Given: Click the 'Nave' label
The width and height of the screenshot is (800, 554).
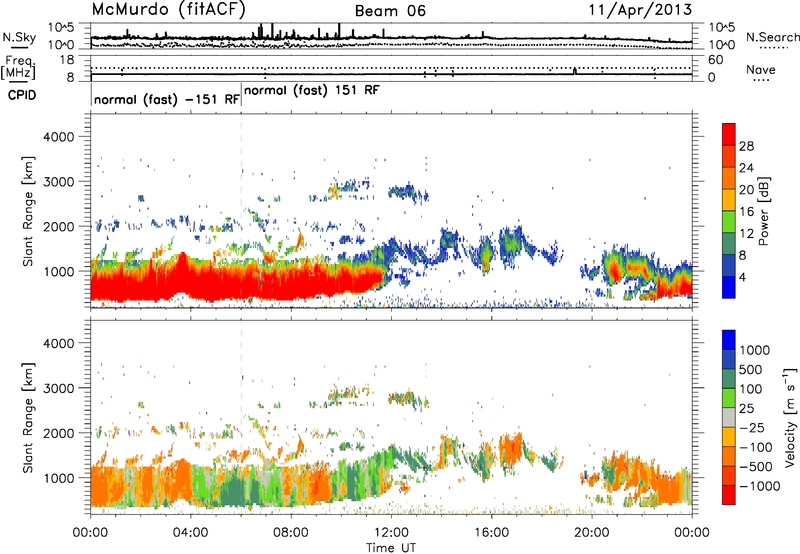Looking at the screenshot, I should click(761, 69).
